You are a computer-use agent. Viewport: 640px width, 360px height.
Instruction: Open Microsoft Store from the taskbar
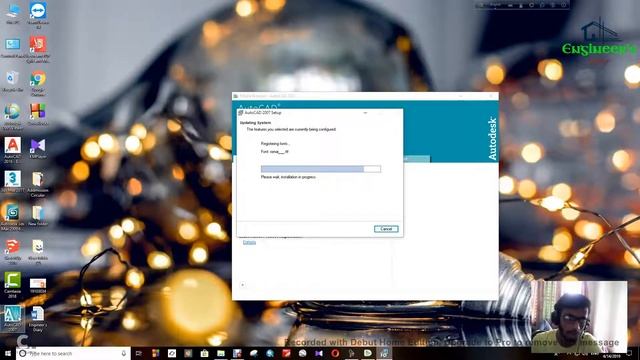pyautogui.click(x=204, y=353)
